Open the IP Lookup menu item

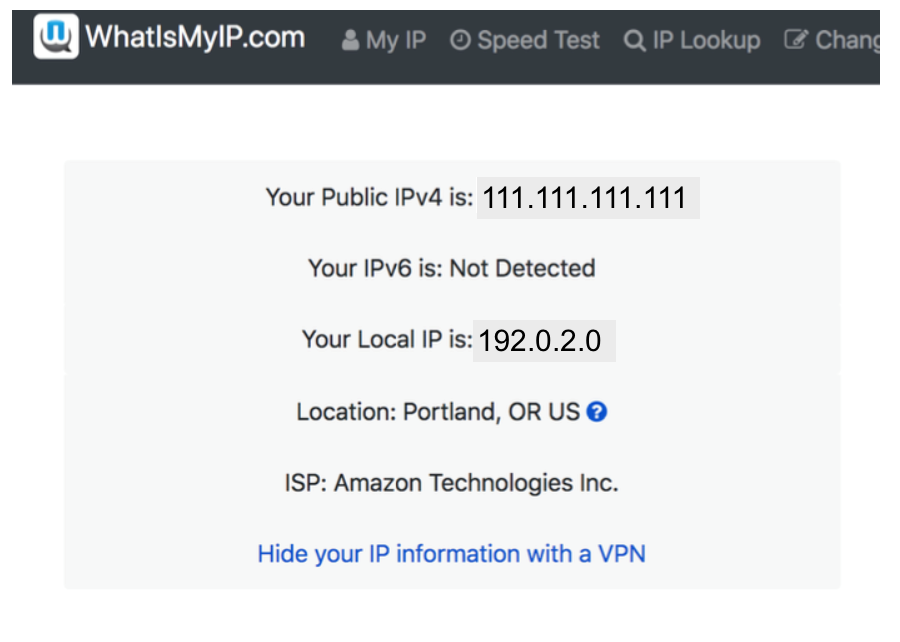click(x=692, y=40)
